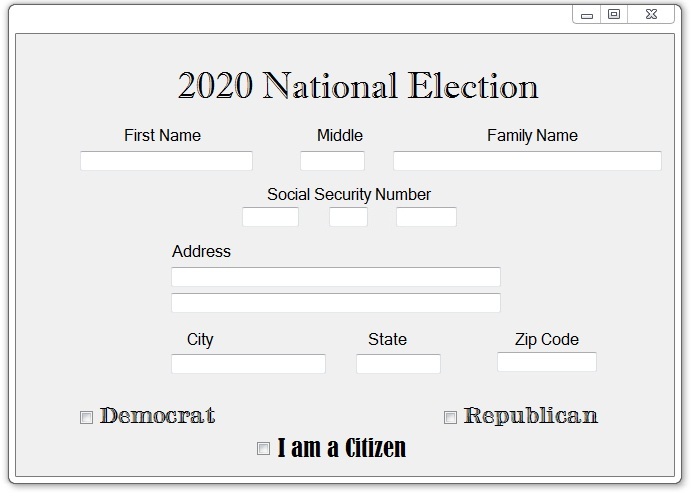This screenshot has height=498, width=693.
Task: Click the State input field
Action: pos(398,364)
